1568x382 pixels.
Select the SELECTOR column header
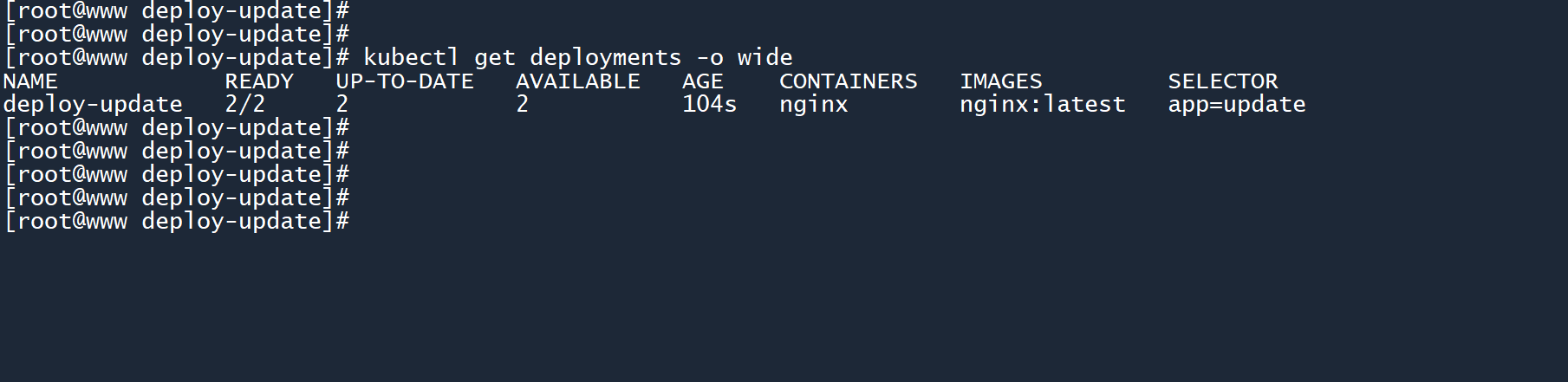(x=1222, y=81)
